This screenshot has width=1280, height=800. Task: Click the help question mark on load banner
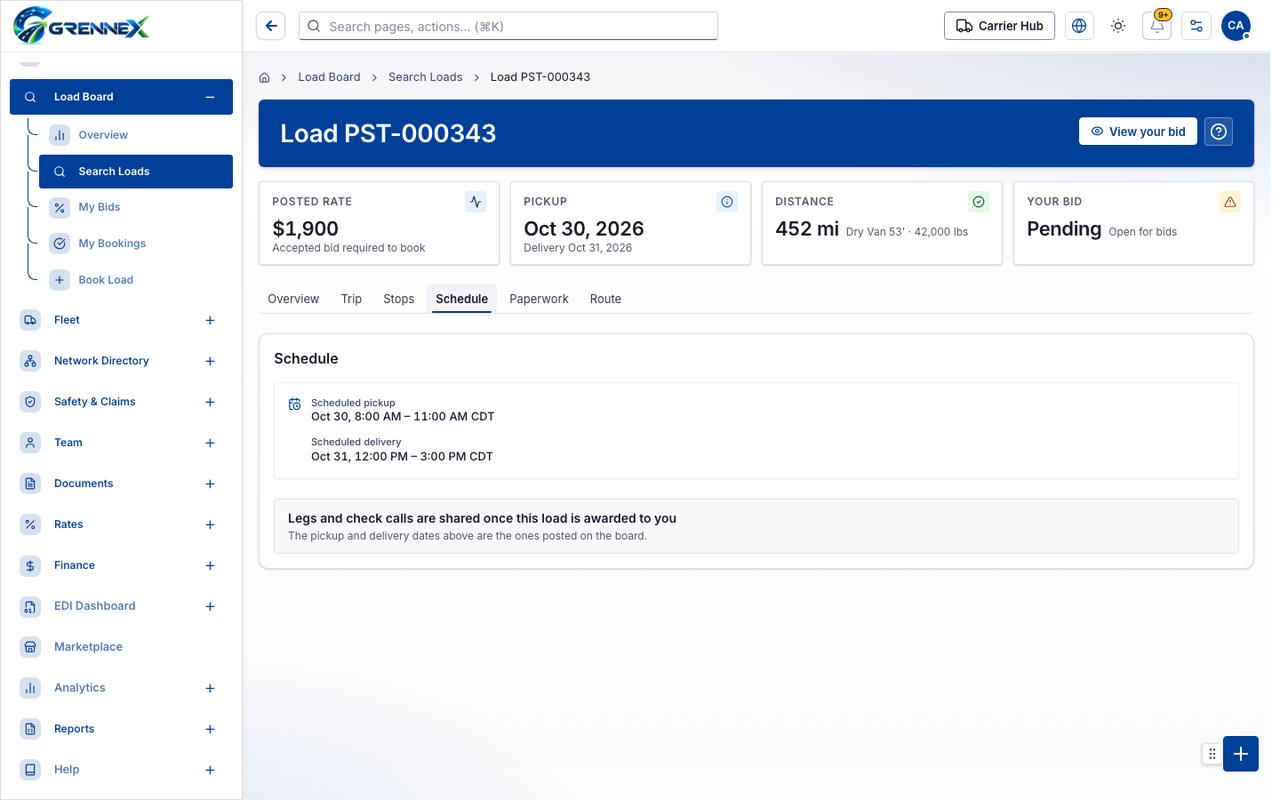[x=1218, y=132]
